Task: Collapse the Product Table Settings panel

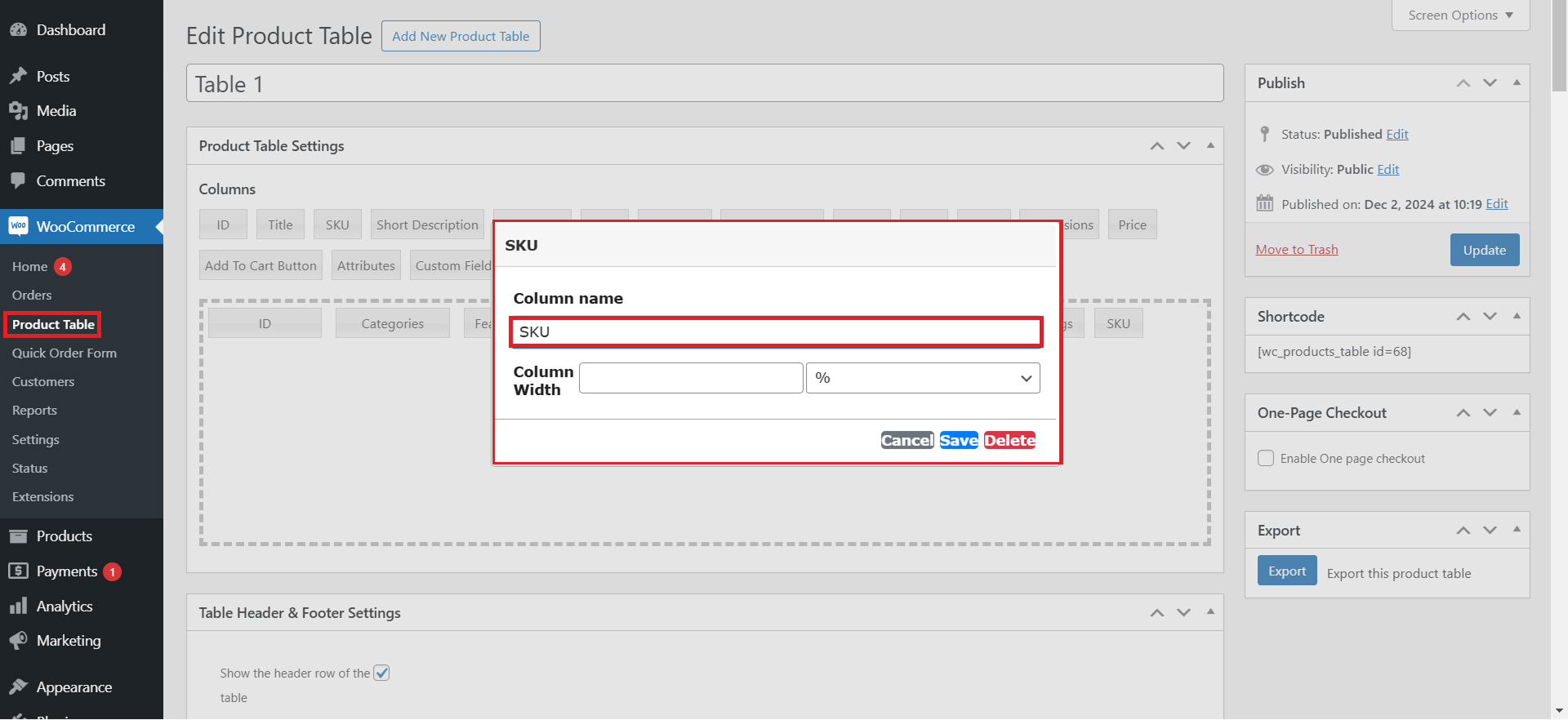Action: point(1210,145)
